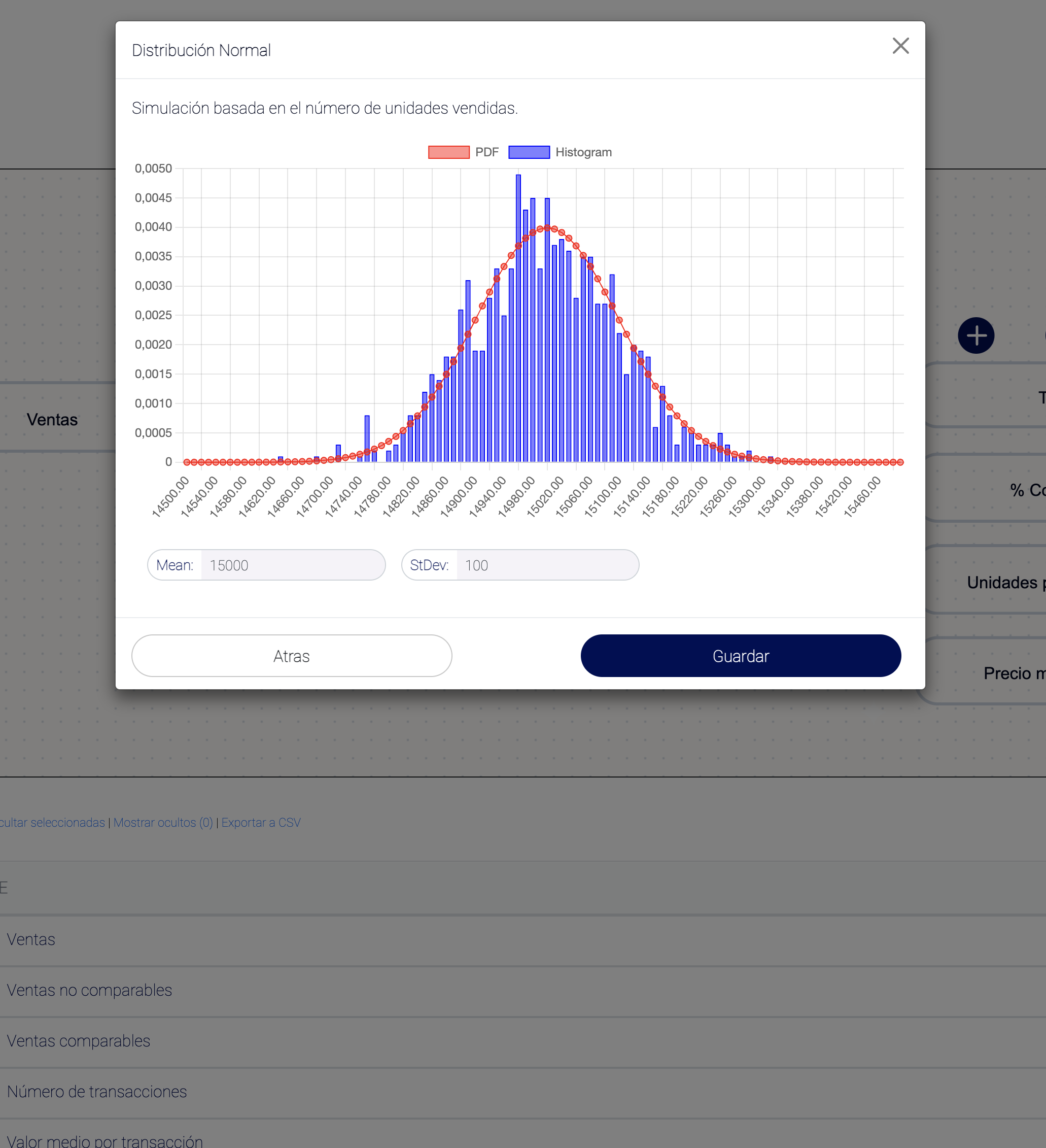Select the Número de transacciones row
Image resolution: width=1046 pixels, height=1148 pixels.
[523, 1092]
